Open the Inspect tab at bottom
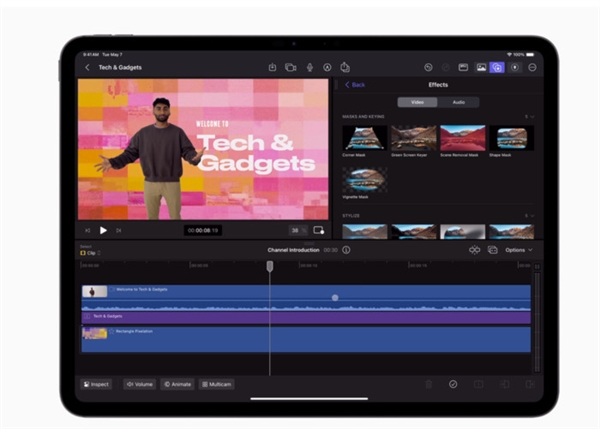Image resolution: width=600 pixels, height=429 pixels. (x=97, y=384)
